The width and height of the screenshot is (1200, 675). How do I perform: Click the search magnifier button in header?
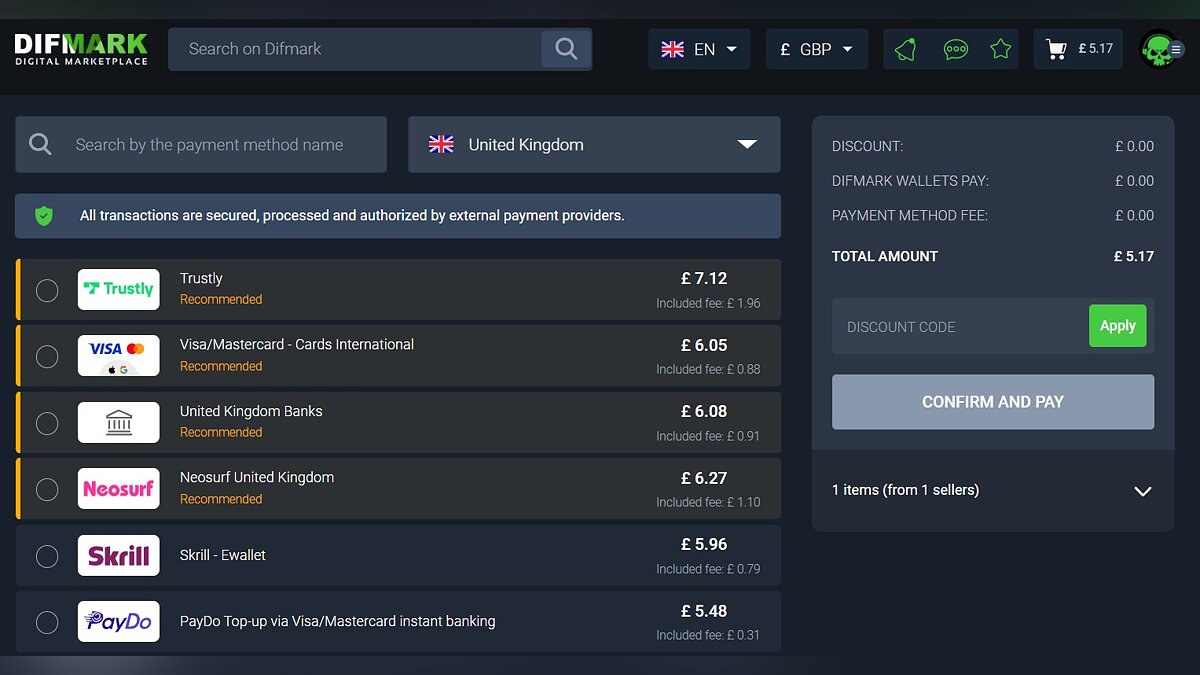(566, 49)
